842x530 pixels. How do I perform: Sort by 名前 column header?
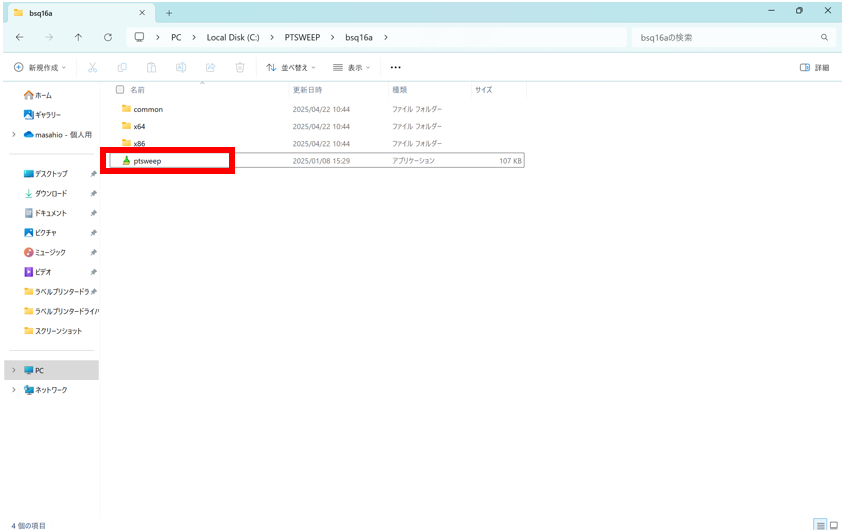(137, 90)
